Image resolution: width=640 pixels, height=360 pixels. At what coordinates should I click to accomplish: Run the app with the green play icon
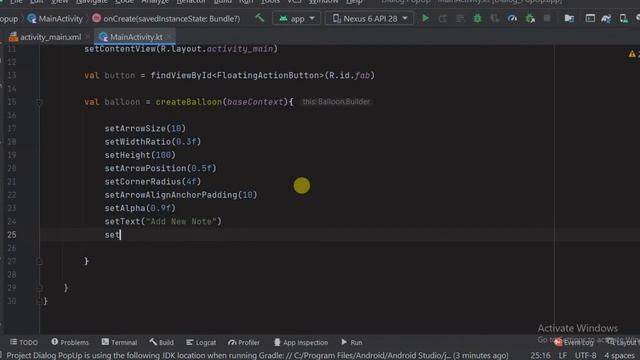(x=425, y=18)
